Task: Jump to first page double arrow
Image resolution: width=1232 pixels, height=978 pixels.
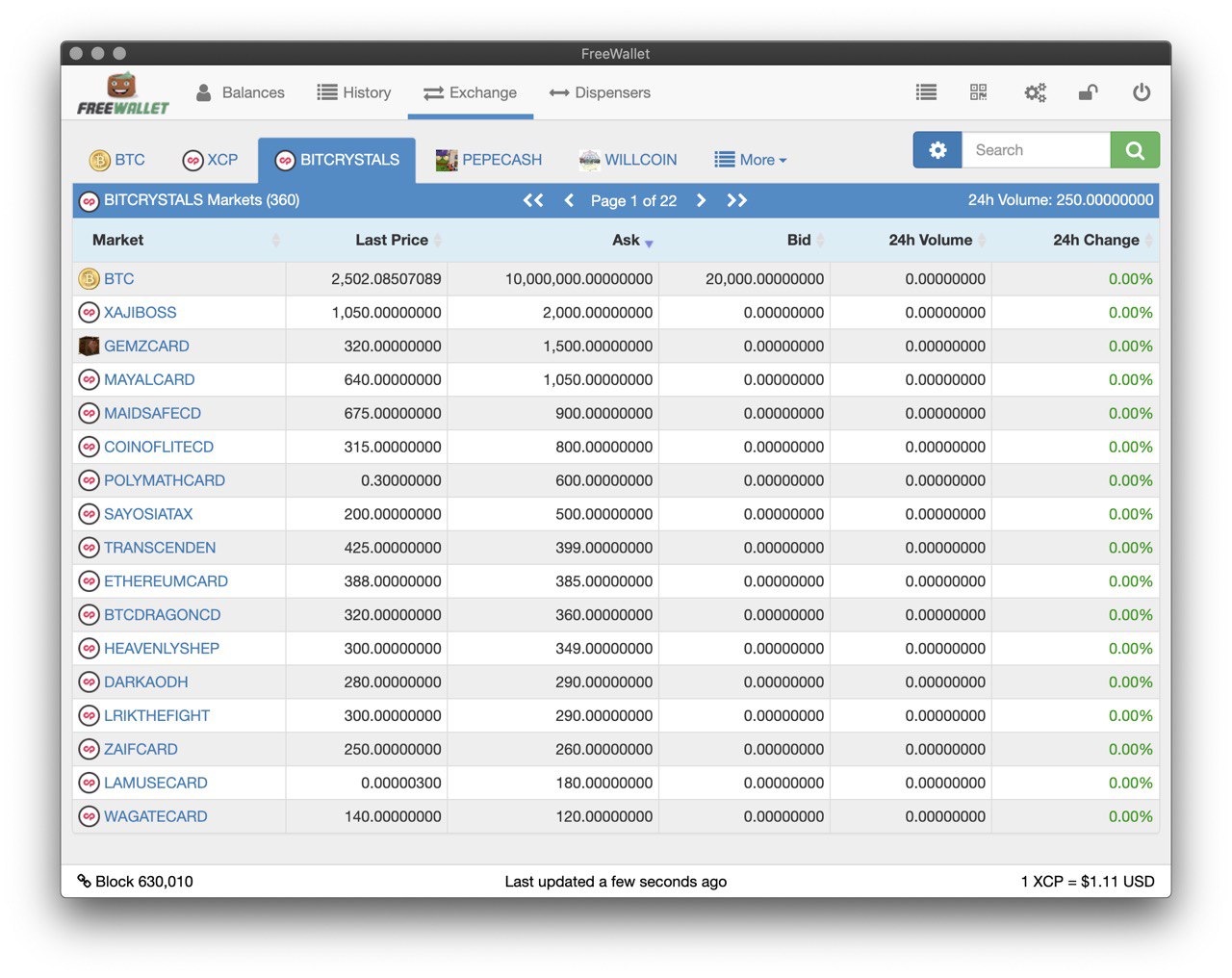Action: 533,200
